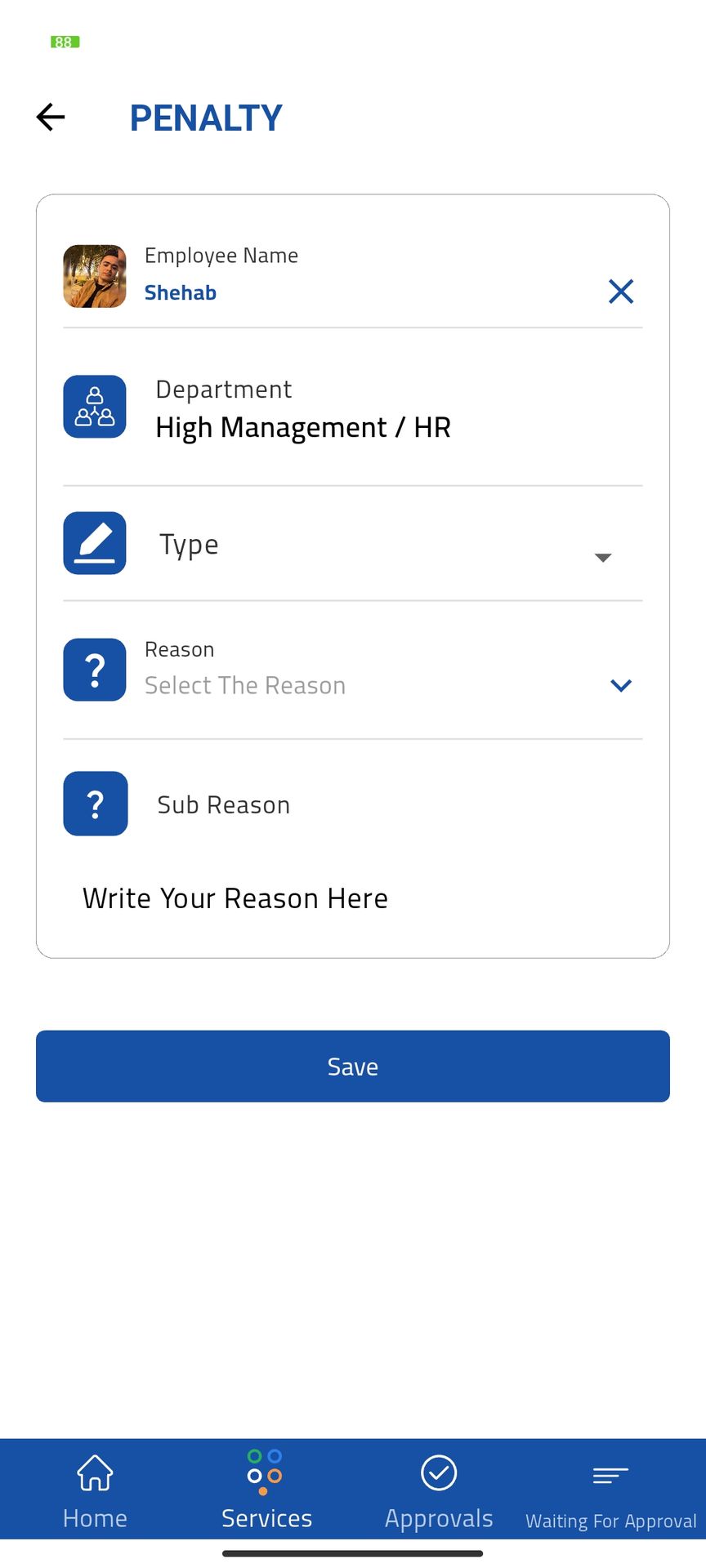Tap the back arrow icon
The width and height of the screenshot is (706, 1568).
[x=51, y=117]
